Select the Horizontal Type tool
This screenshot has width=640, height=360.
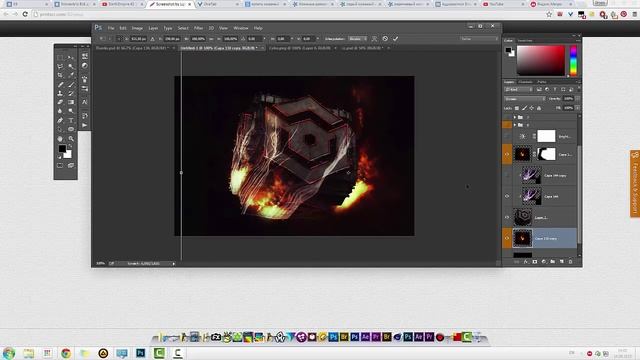(71, 120)
